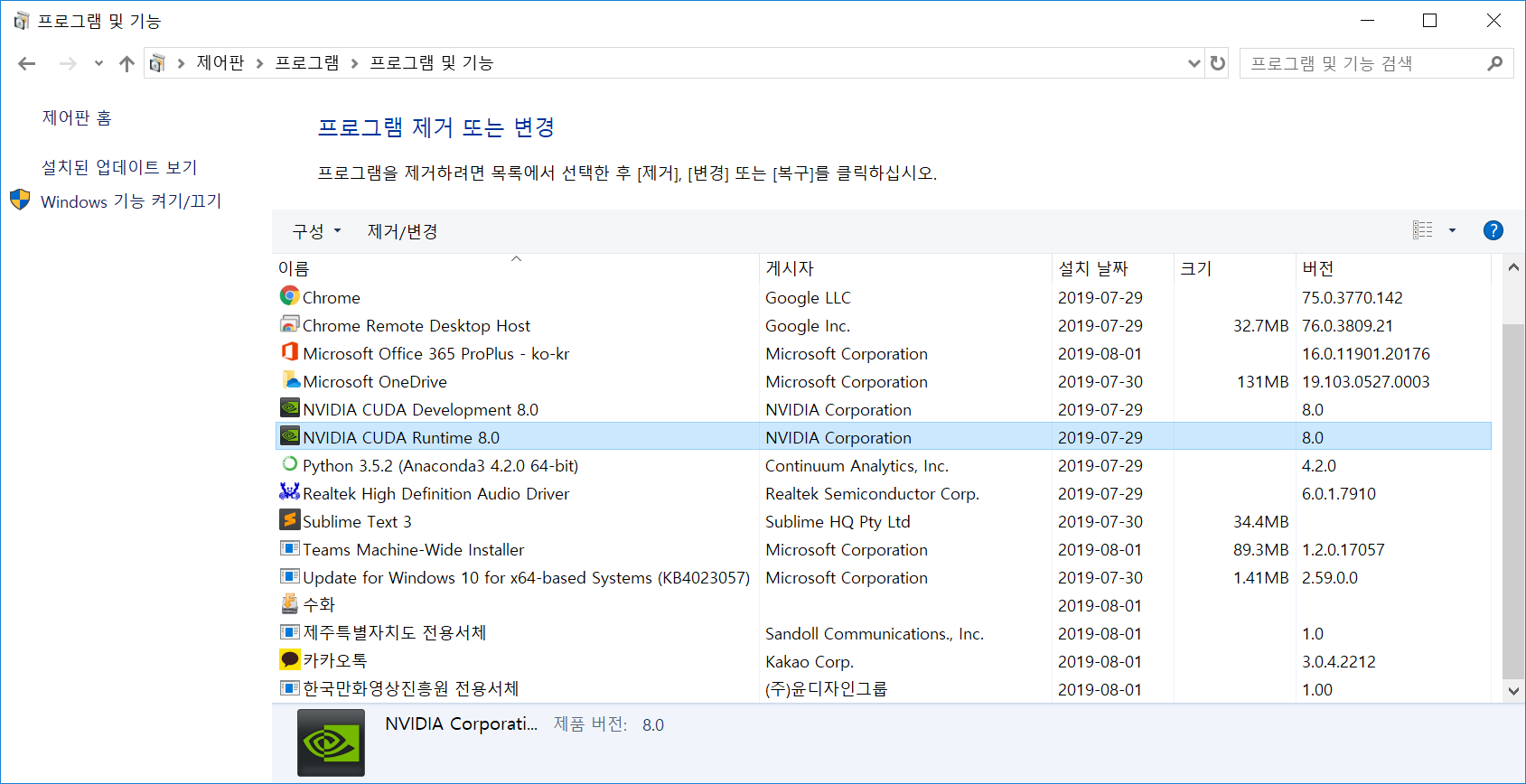Click the publisher Continuum Analytics, Inc.
This screenshot has height=784, width=1526.
click(857, 465)
